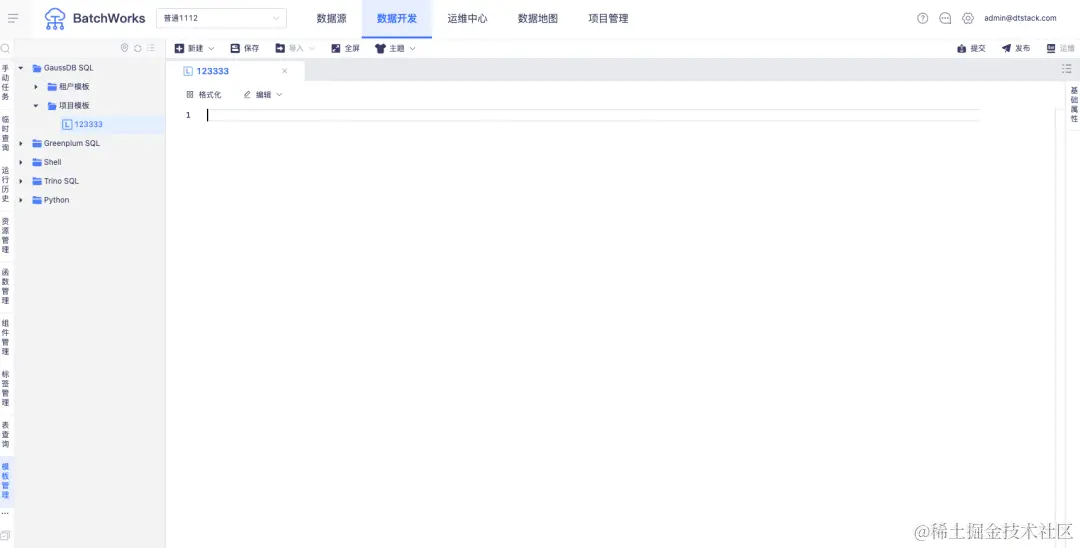Select the 租户模板 folder label
Screen dimensions: 1080x548
click(x=74, y=87)
